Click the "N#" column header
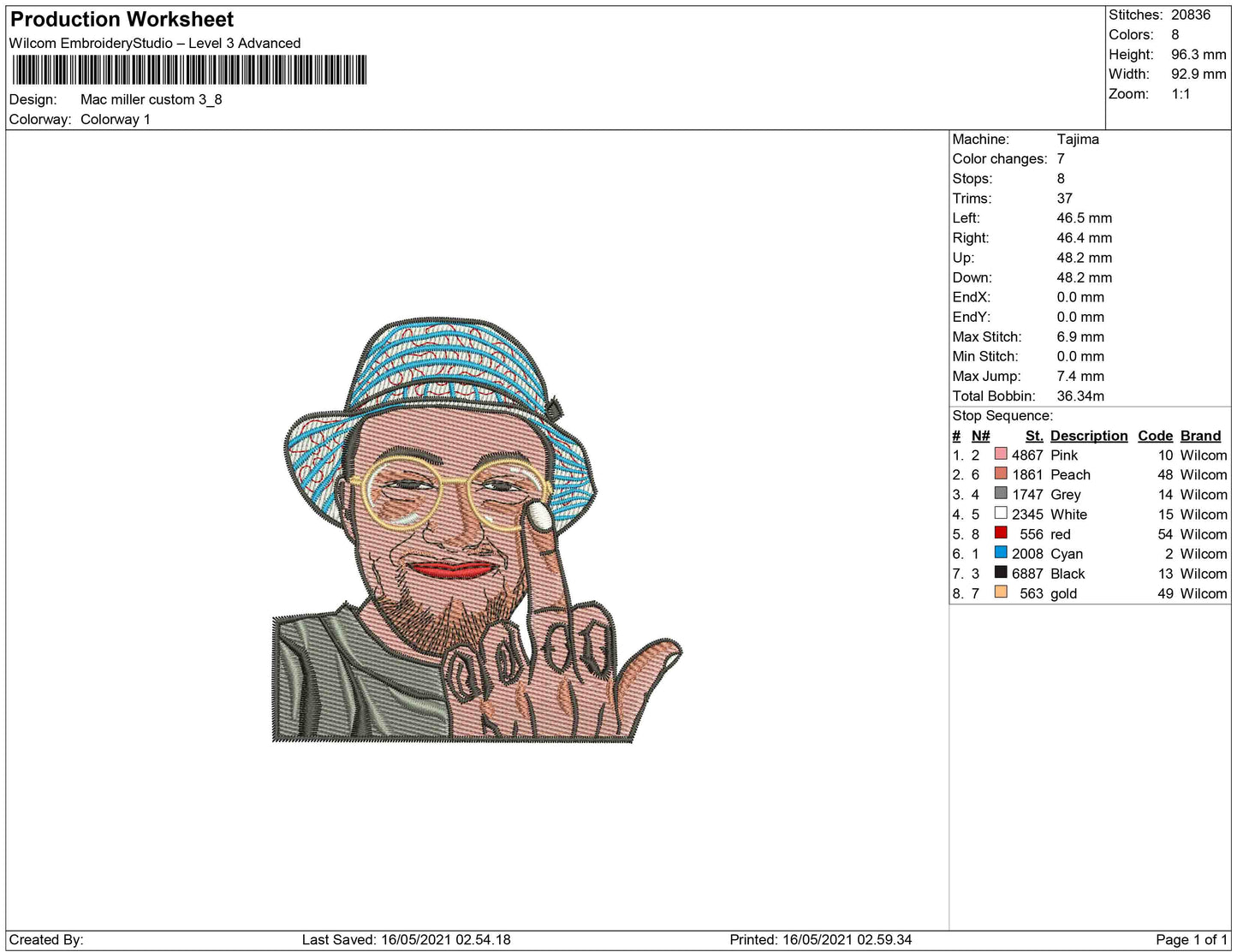Image resolution: width=1237 pixels, height=952 pixels. (x=980, y=436)
